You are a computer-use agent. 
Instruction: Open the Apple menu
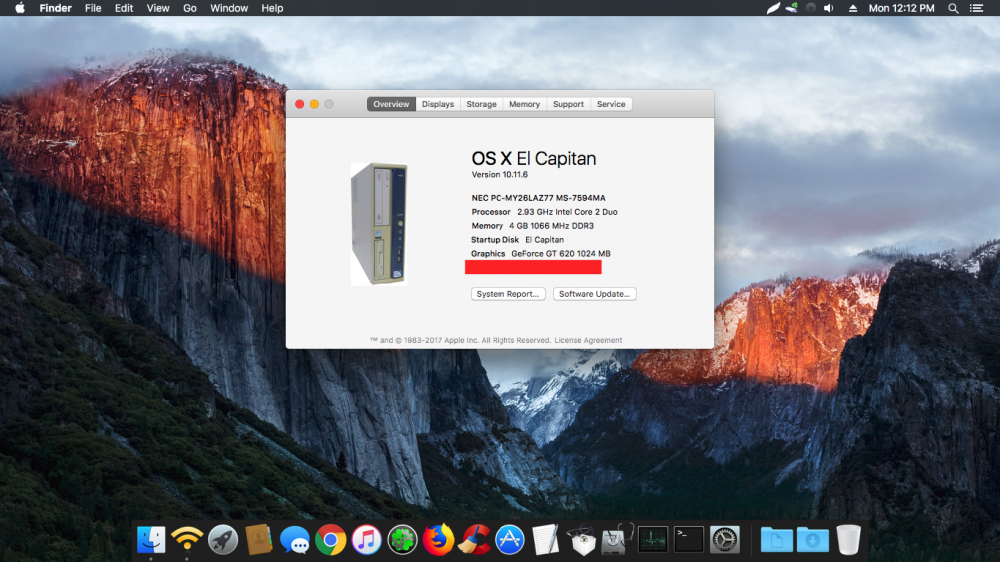coord(20,8)
